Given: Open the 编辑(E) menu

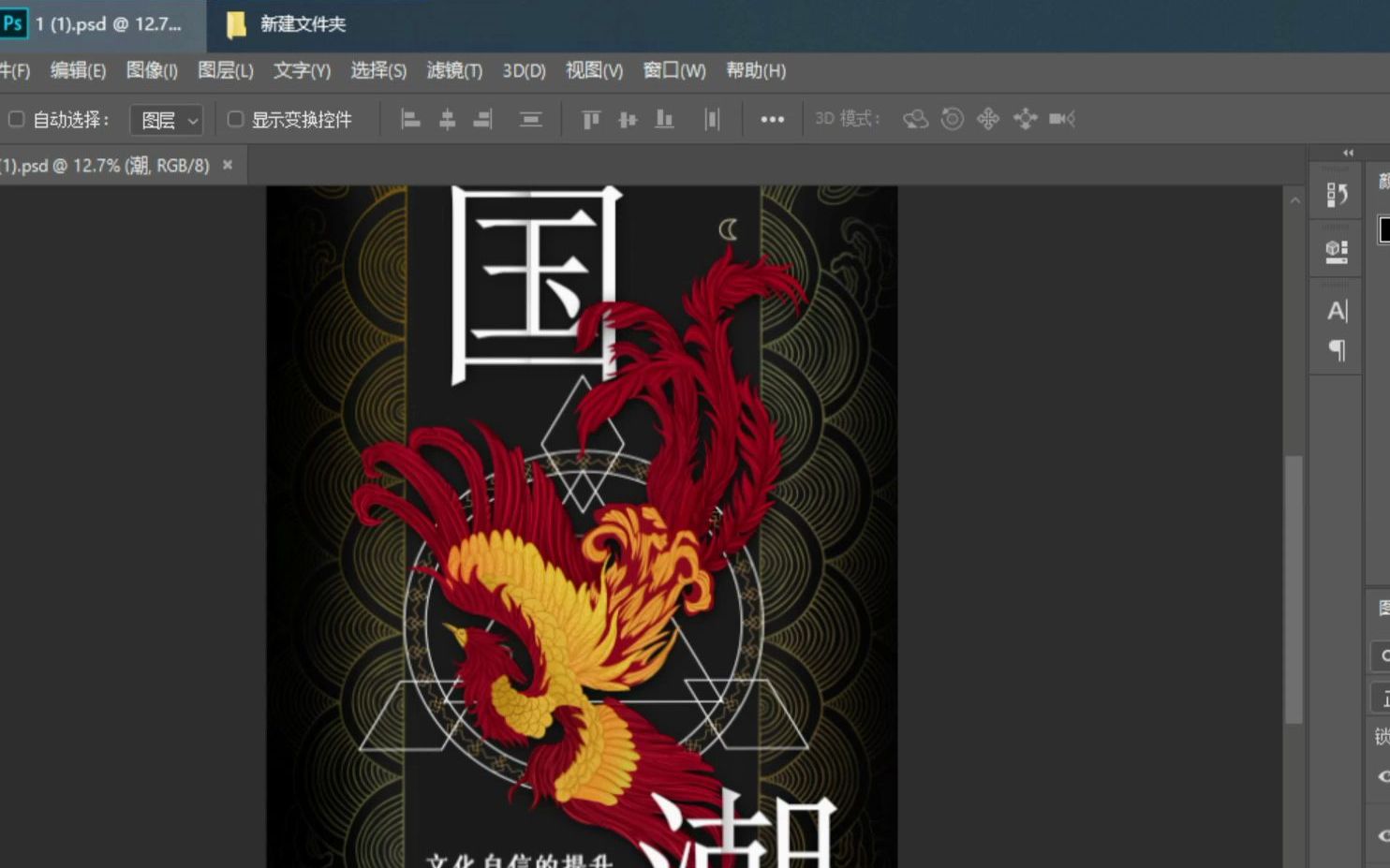Looking at the screenshot, I should click(x=78, y=70).
